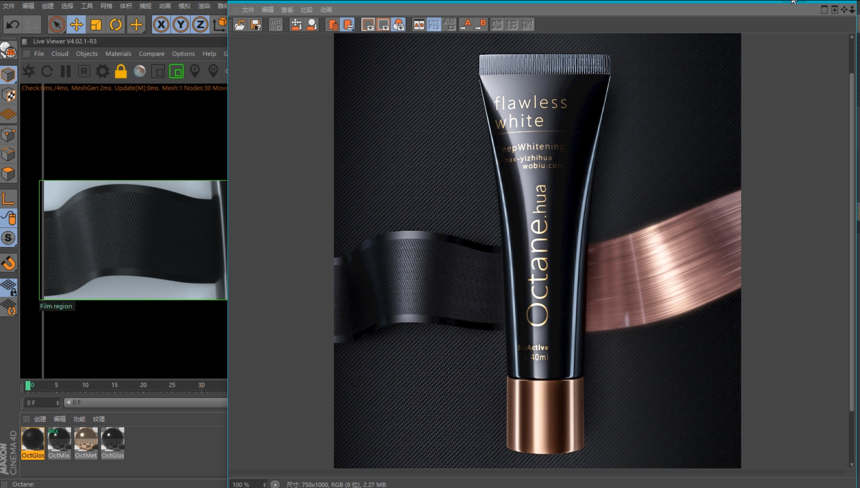Click the timeline frame range slider bar
The image size is (860, 488).
[x=145, y=402]
